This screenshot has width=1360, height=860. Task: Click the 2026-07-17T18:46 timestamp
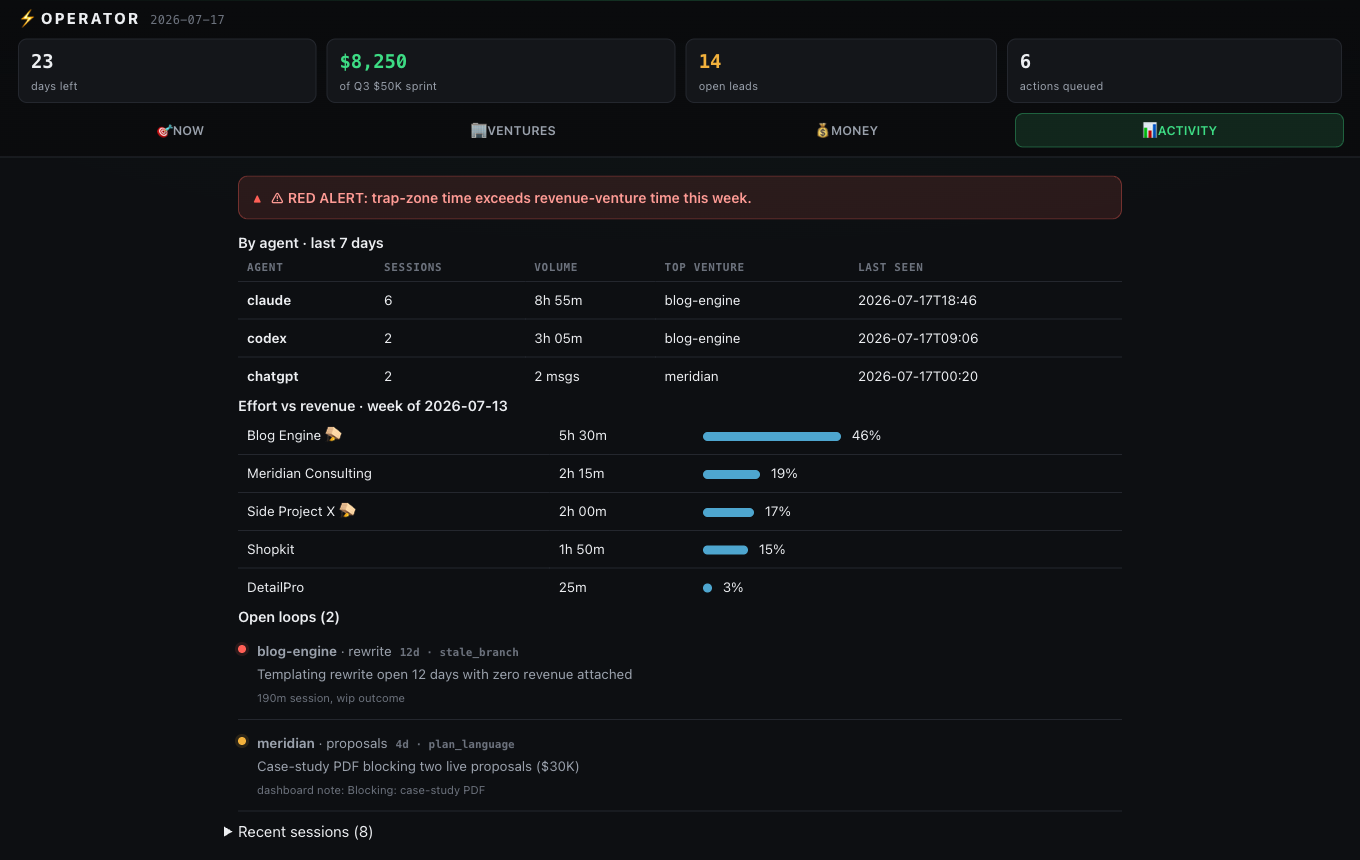[917, 300]
